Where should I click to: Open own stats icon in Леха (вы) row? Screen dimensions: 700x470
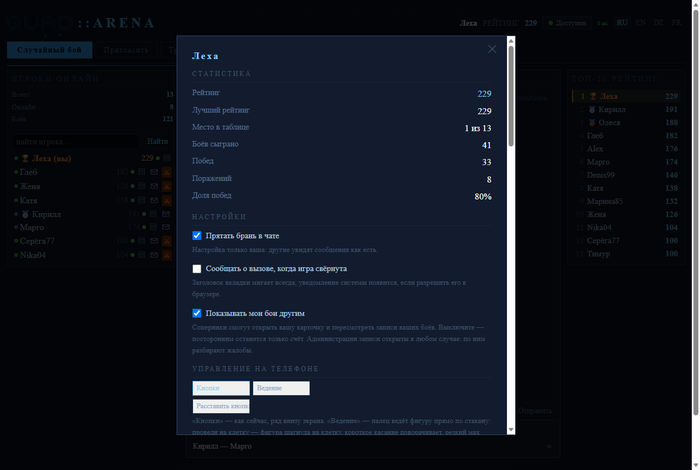[x=167, y=158]
